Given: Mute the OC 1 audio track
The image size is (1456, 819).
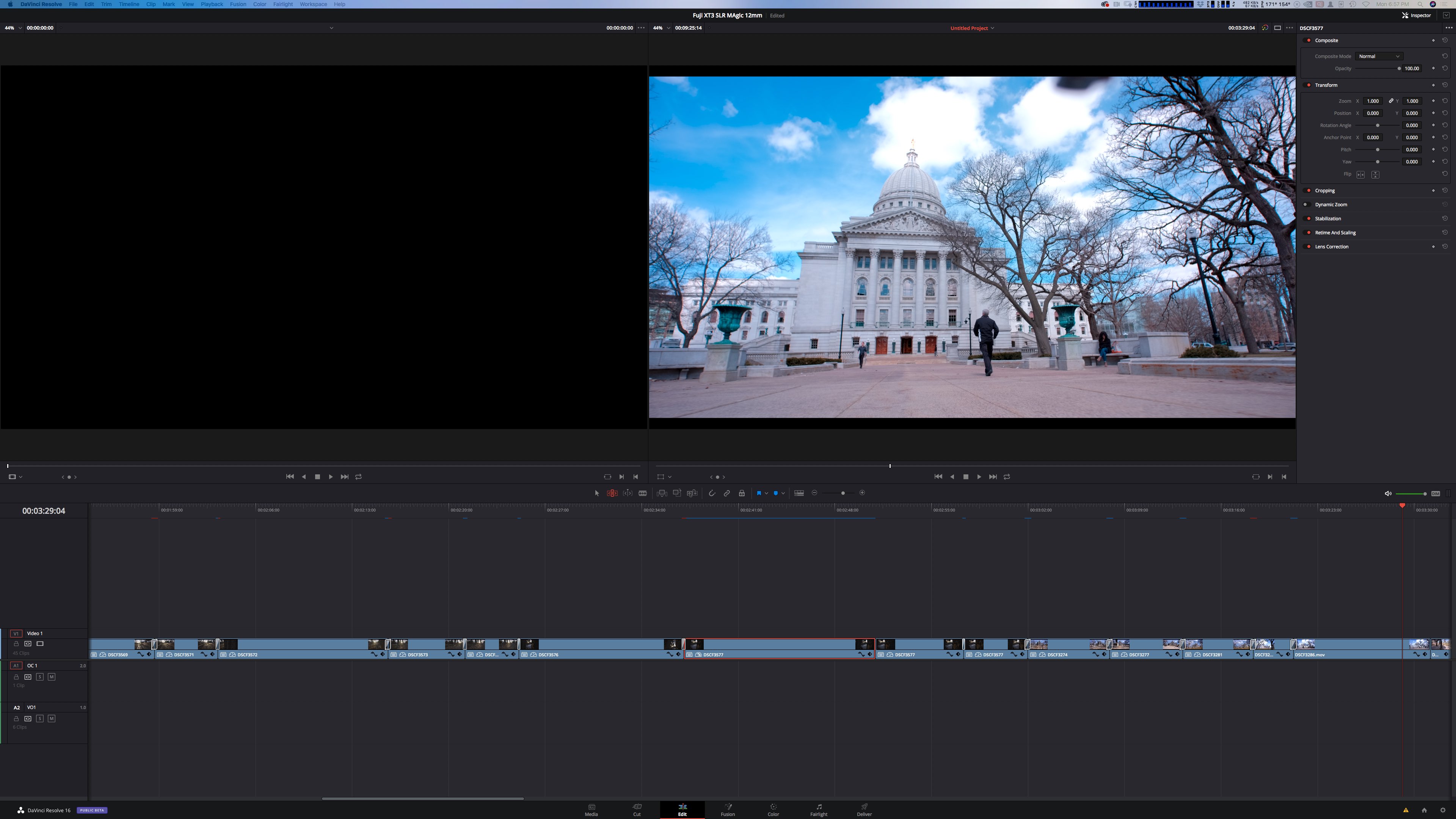Looking at the screenshot, I should tap(52, 676).
